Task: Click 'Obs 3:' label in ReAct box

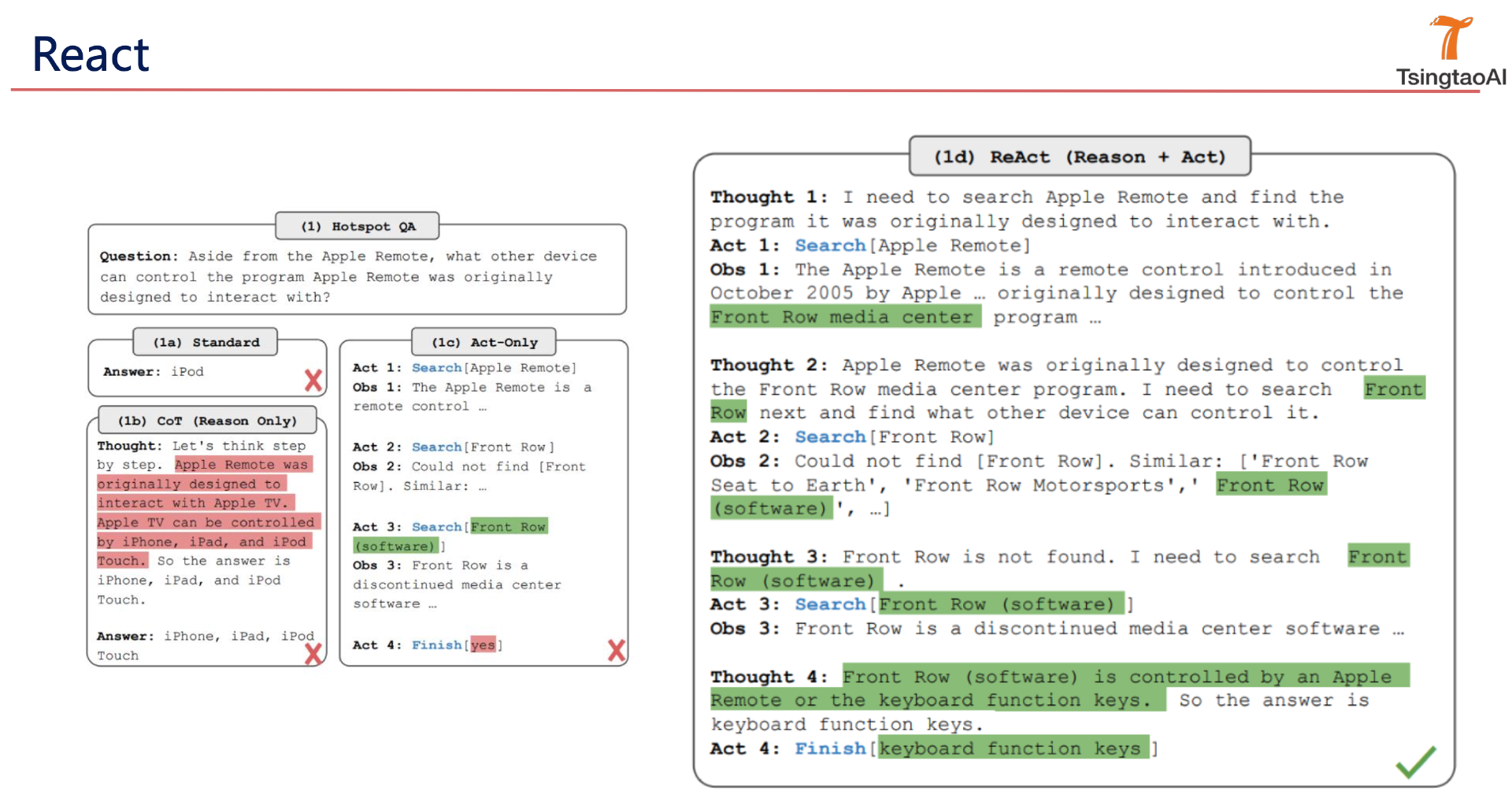Action: pyautogui.click(x=745, y=629)
